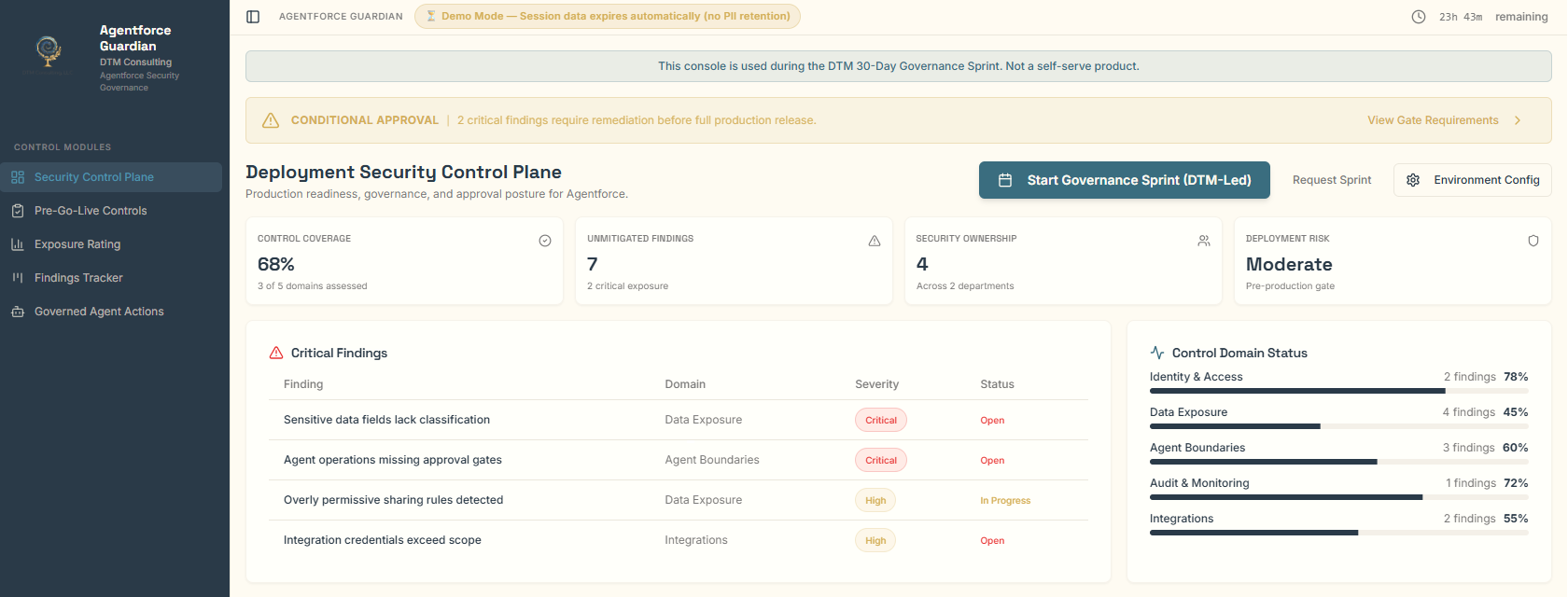Click the alert triangle on Unmitigated Findings card
This screenshot has width=1568, height=597.
(875, 241)
